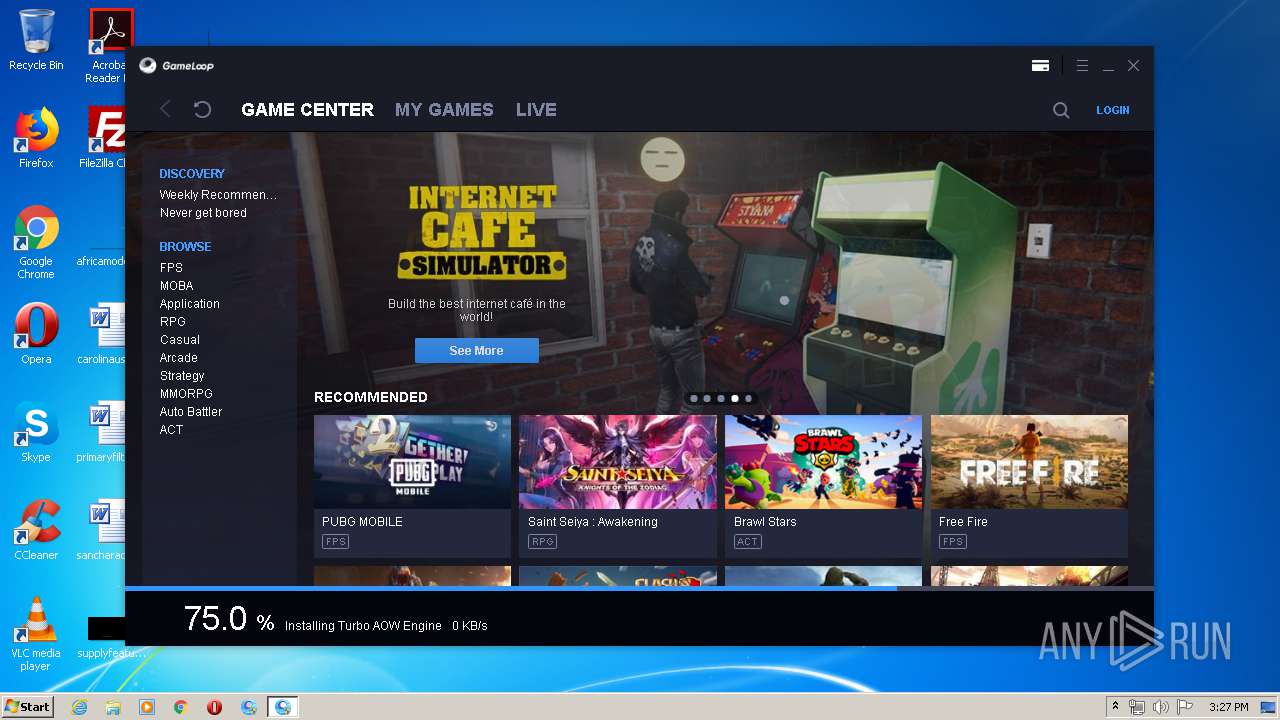Open Weekly Recommended in Discovery
This screenshot has height=720, width=1280.
click(x=218, y=195)
